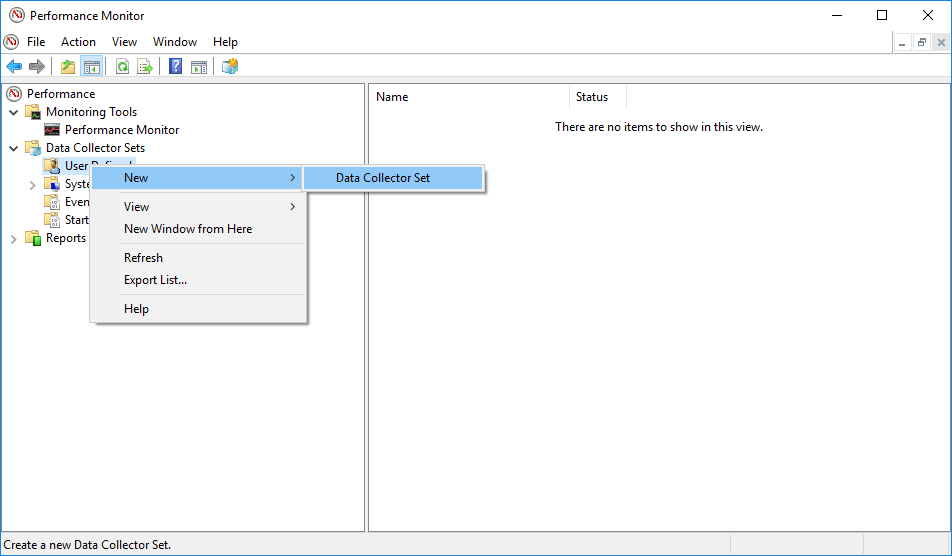Viewport: 952px width, 556px height.
Task: Click 'There are no items to show' text
Action: click(659, 127)
